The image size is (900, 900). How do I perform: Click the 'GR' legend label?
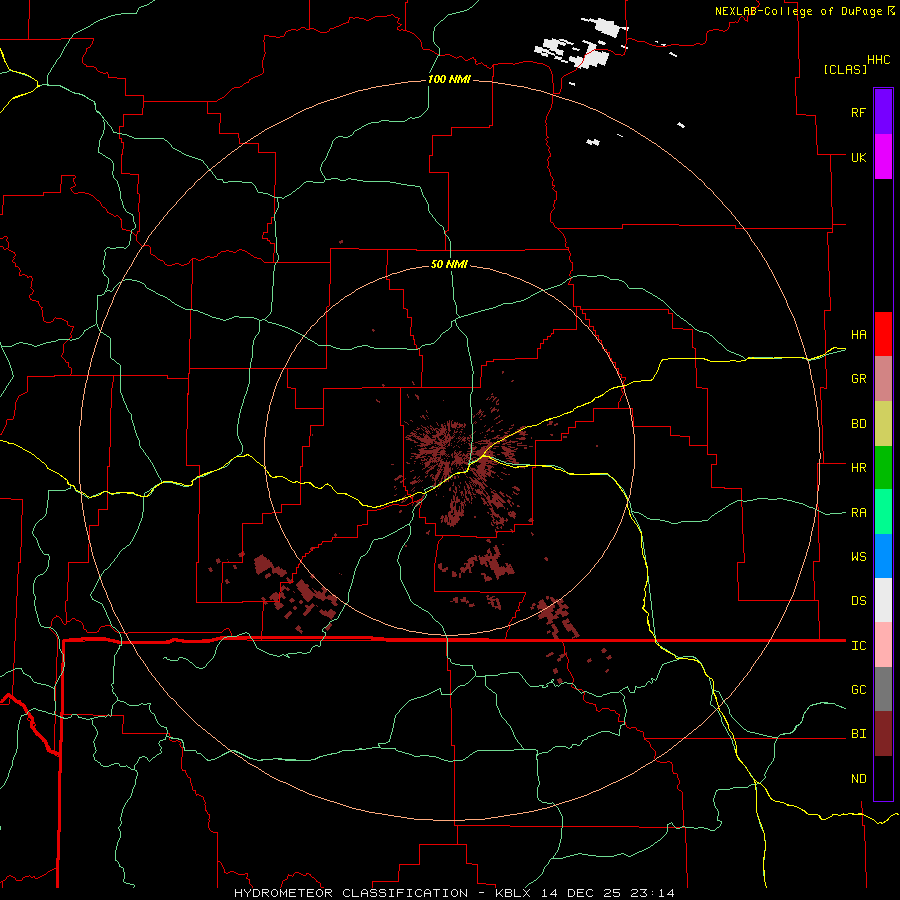coord(858,379)
